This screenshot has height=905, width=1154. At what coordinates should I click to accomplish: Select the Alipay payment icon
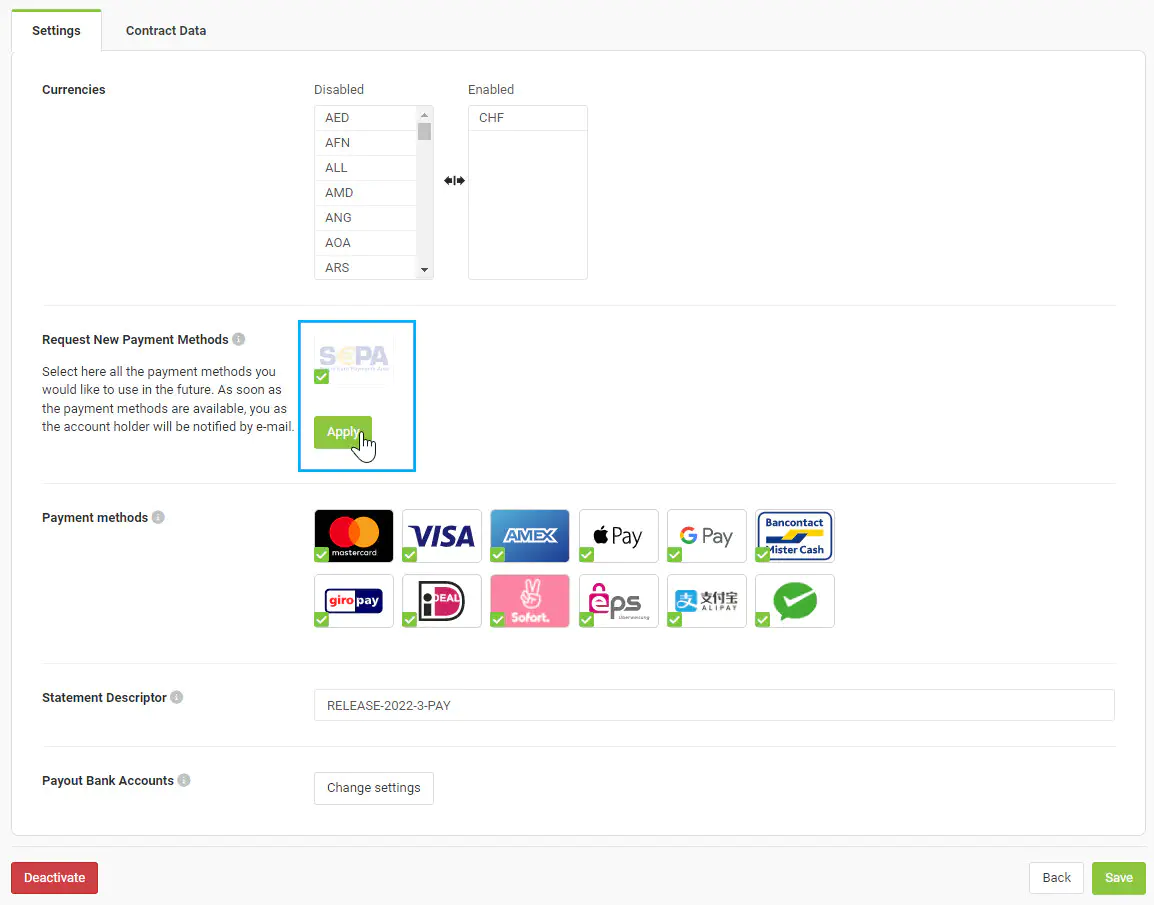click(x=706, y=600)
